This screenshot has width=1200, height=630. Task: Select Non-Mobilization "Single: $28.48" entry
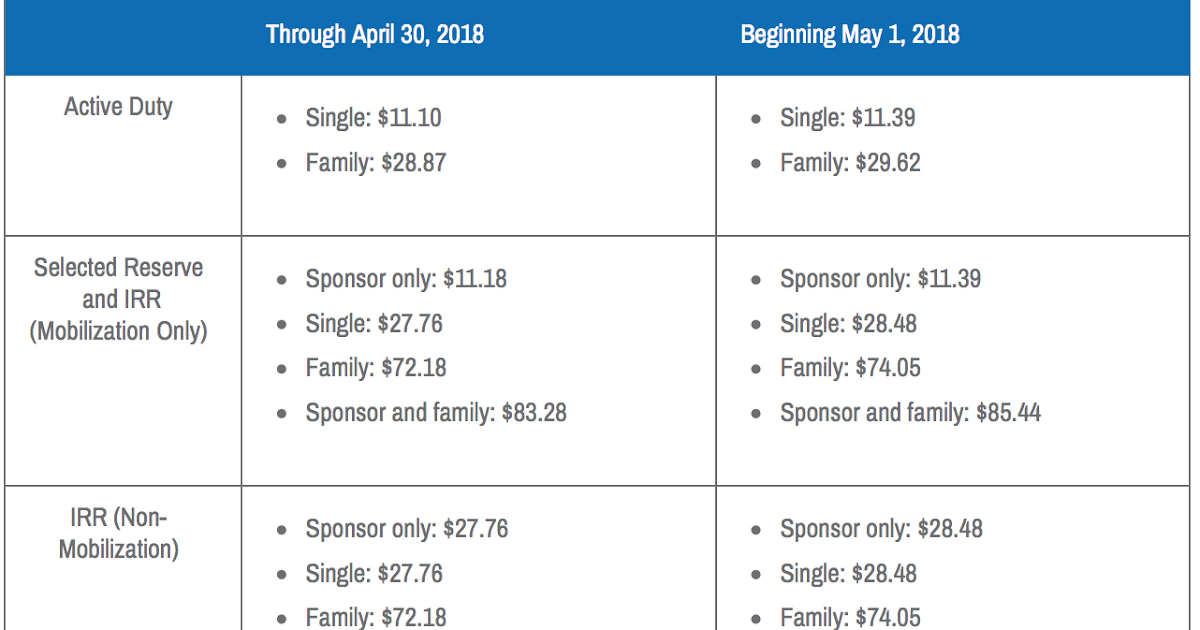pyautogui.click(x=848, y=574)
